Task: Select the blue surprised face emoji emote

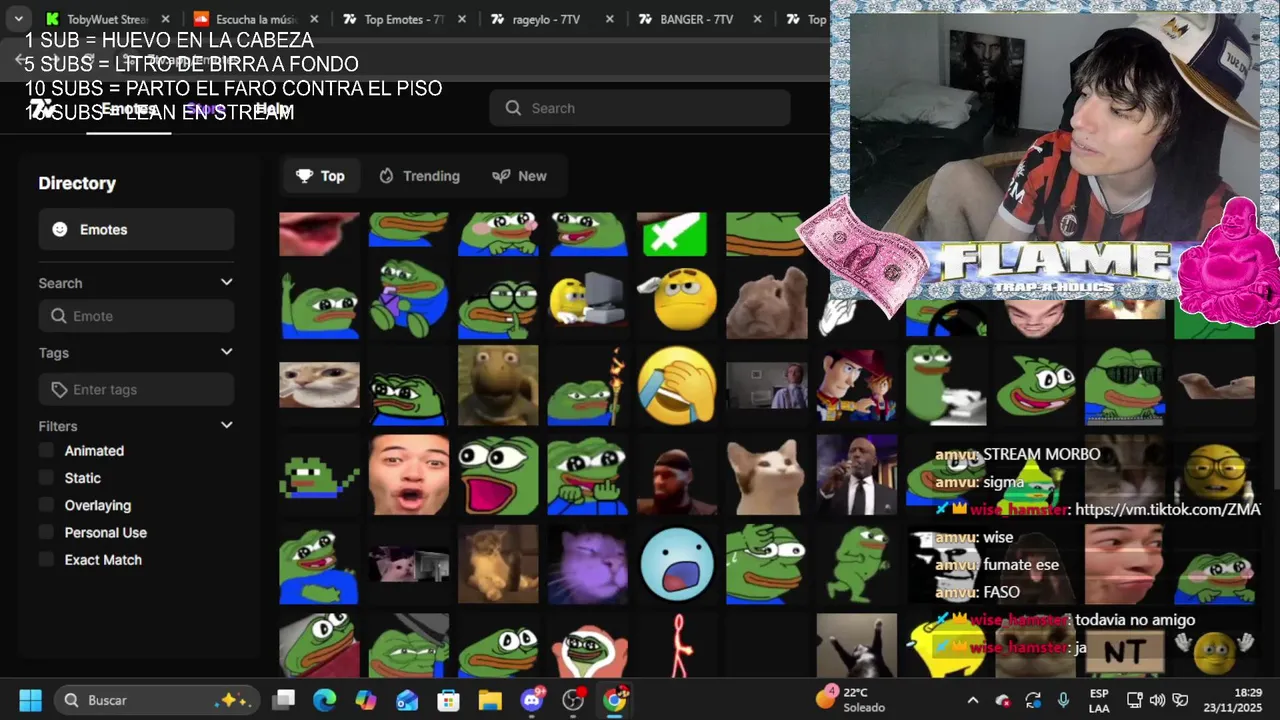Action: coord(677,565)
